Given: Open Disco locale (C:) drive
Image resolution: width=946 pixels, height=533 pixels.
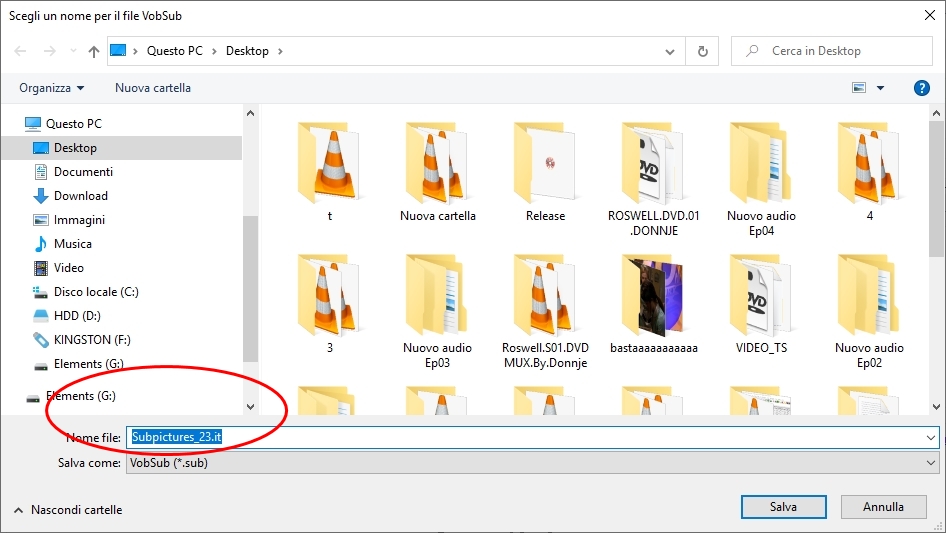Looking at the screenshot, I should point(86,292).
